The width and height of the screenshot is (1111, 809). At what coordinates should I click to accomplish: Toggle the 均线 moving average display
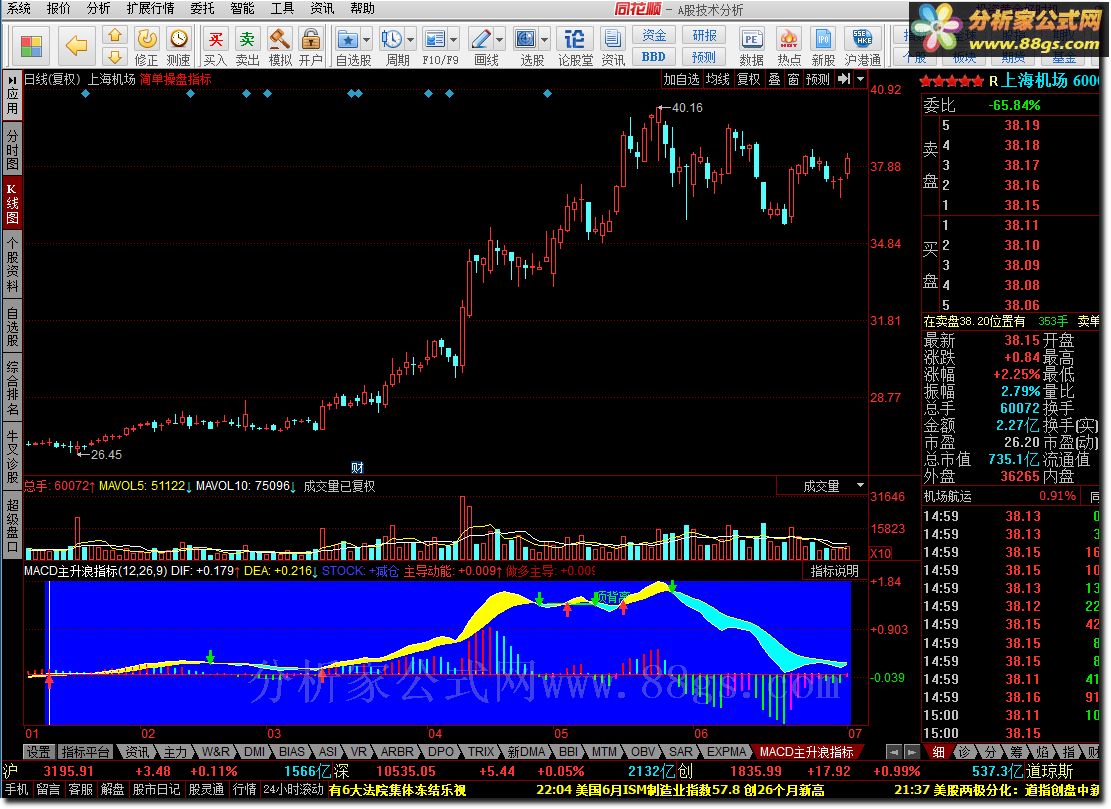pyautogui.click(x=718, y=79)
